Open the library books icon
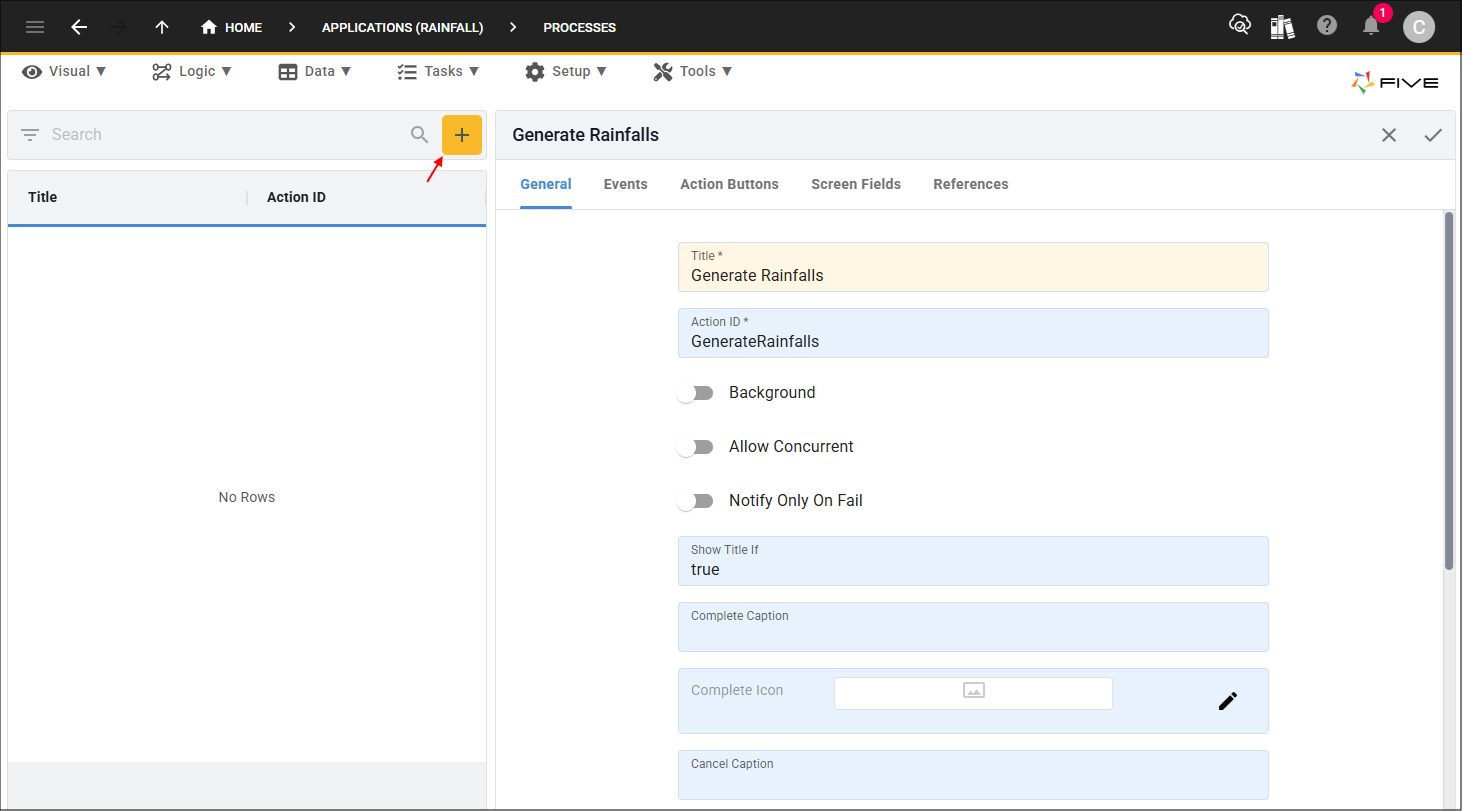The width and height of the screenshot is (1462, 811). pos(1283,26)
